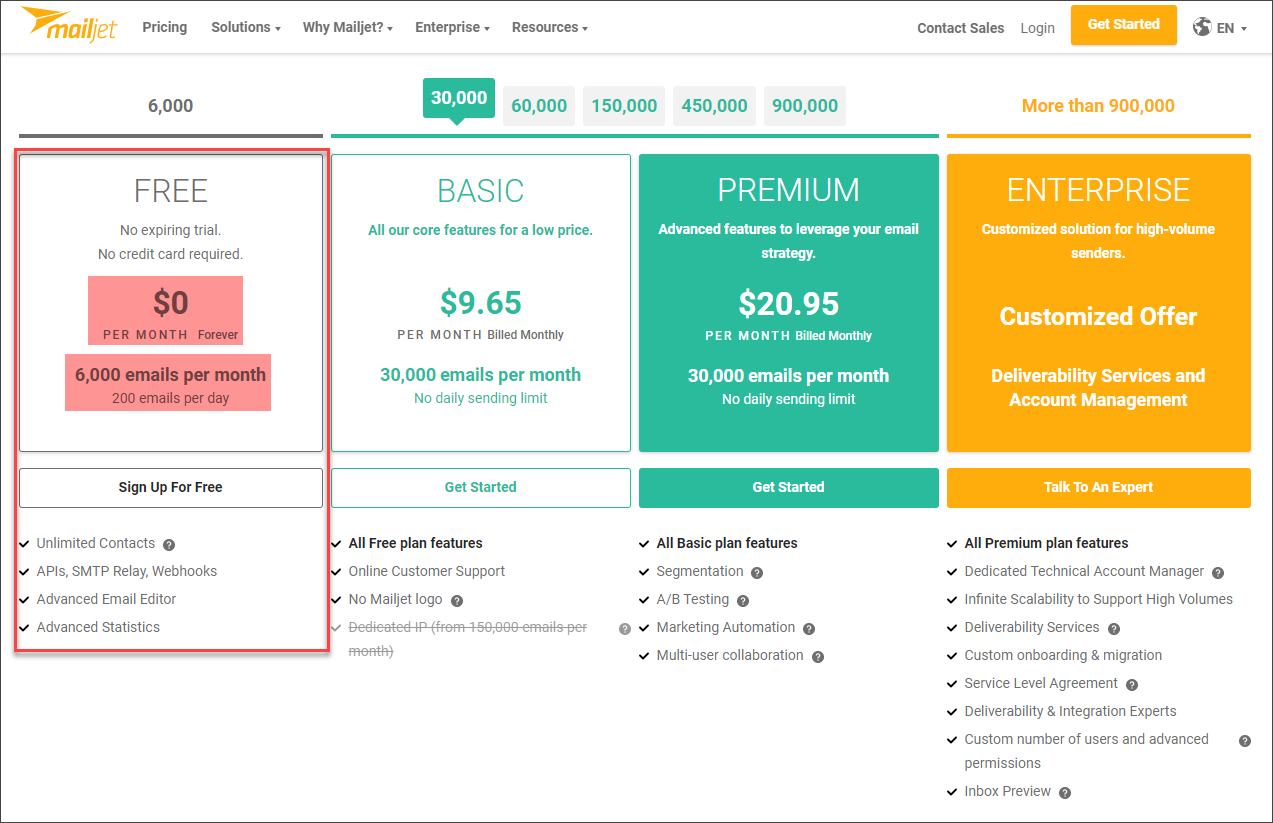
Task: Click the A/B Testing help icon
Action: tap(742, 601)
